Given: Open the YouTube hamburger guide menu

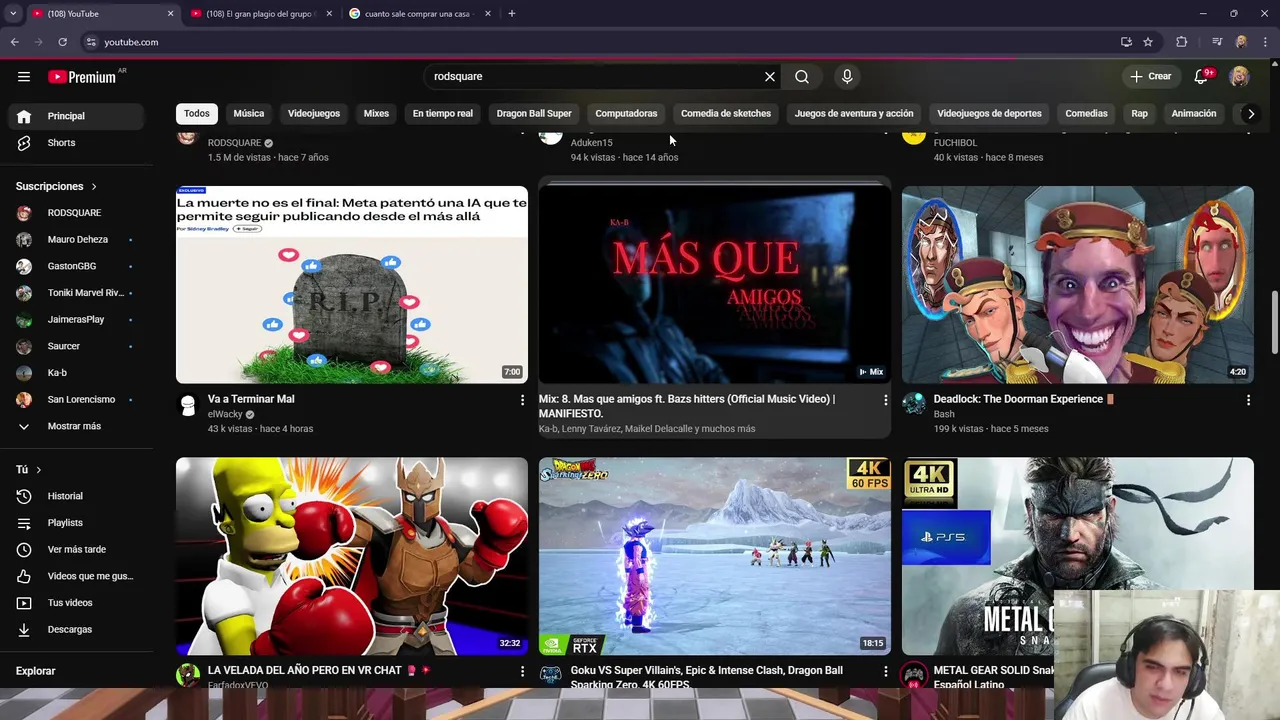Looking at the screenshot, I should (x=24, y=76).
